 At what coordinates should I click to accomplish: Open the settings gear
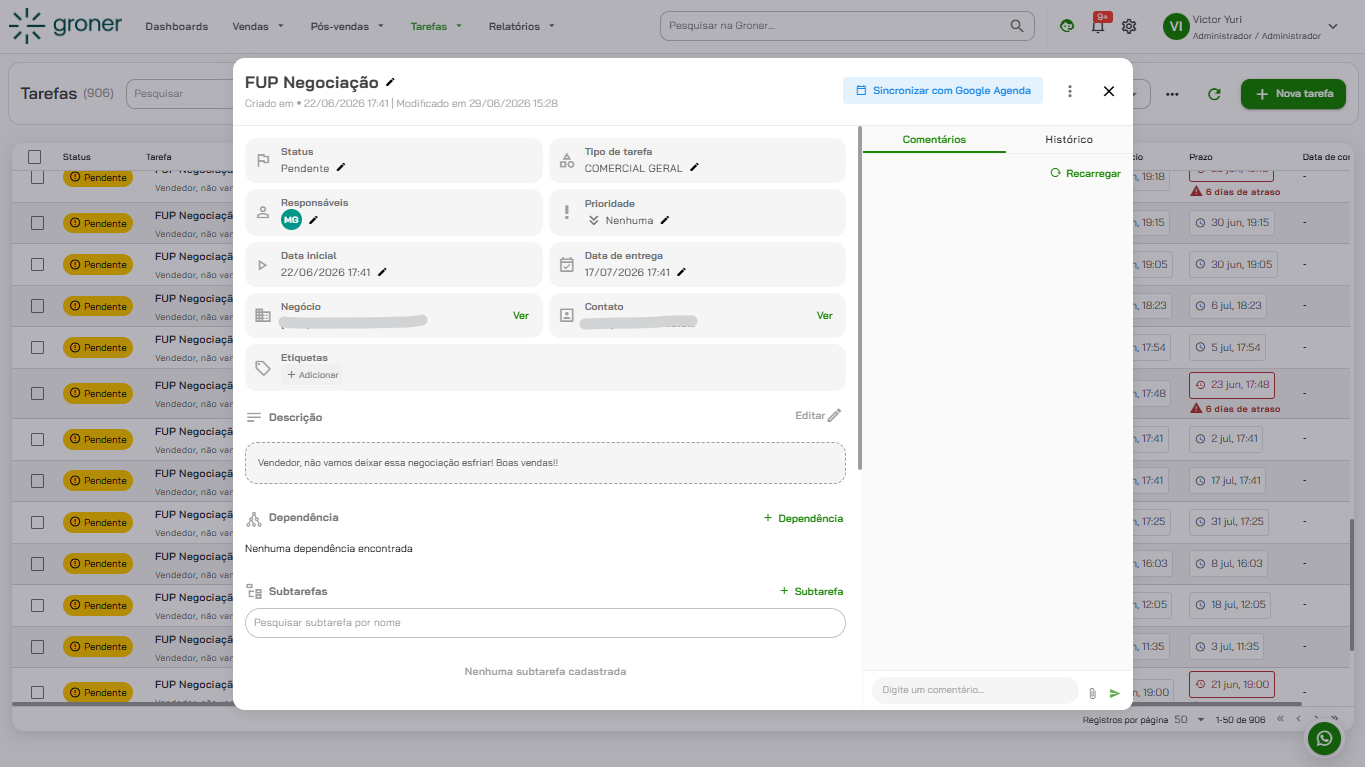1129,27
